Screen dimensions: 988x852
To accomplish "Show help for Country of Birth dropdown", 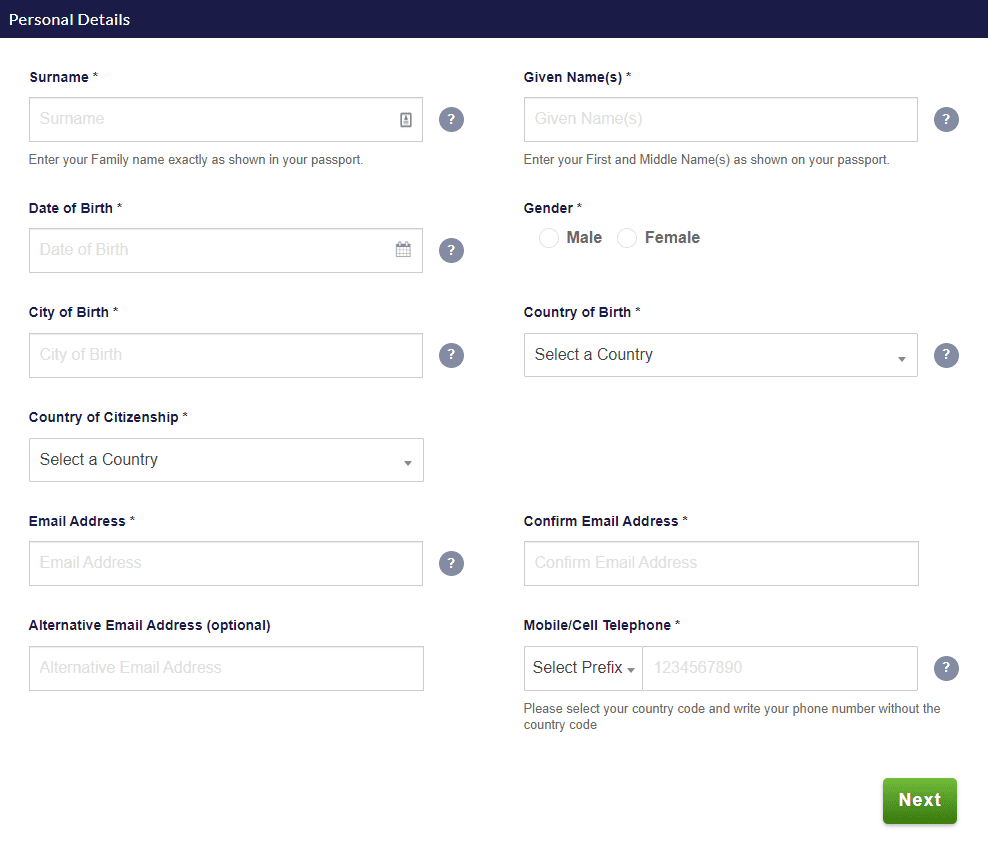I will click(946, 355).
